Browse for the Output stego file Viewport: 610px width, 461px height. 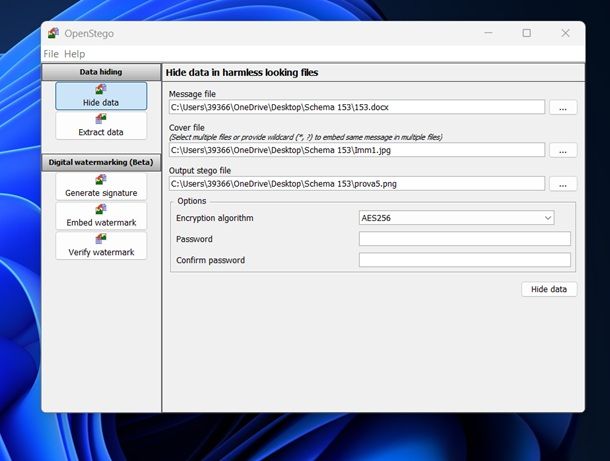pos(563,184)
